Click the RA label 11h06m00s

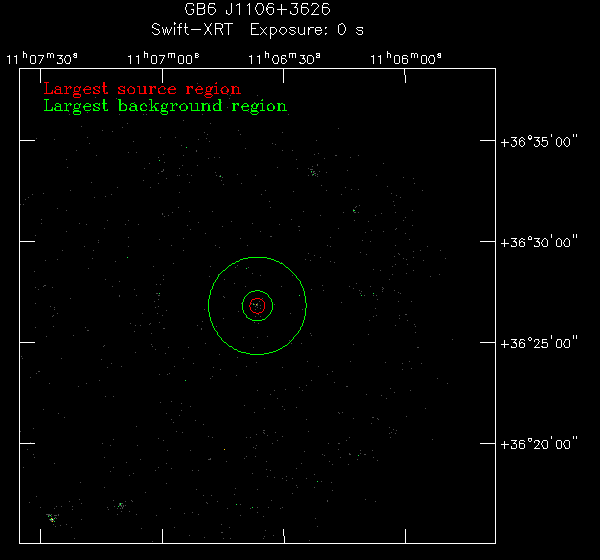(x=406, y=59)
